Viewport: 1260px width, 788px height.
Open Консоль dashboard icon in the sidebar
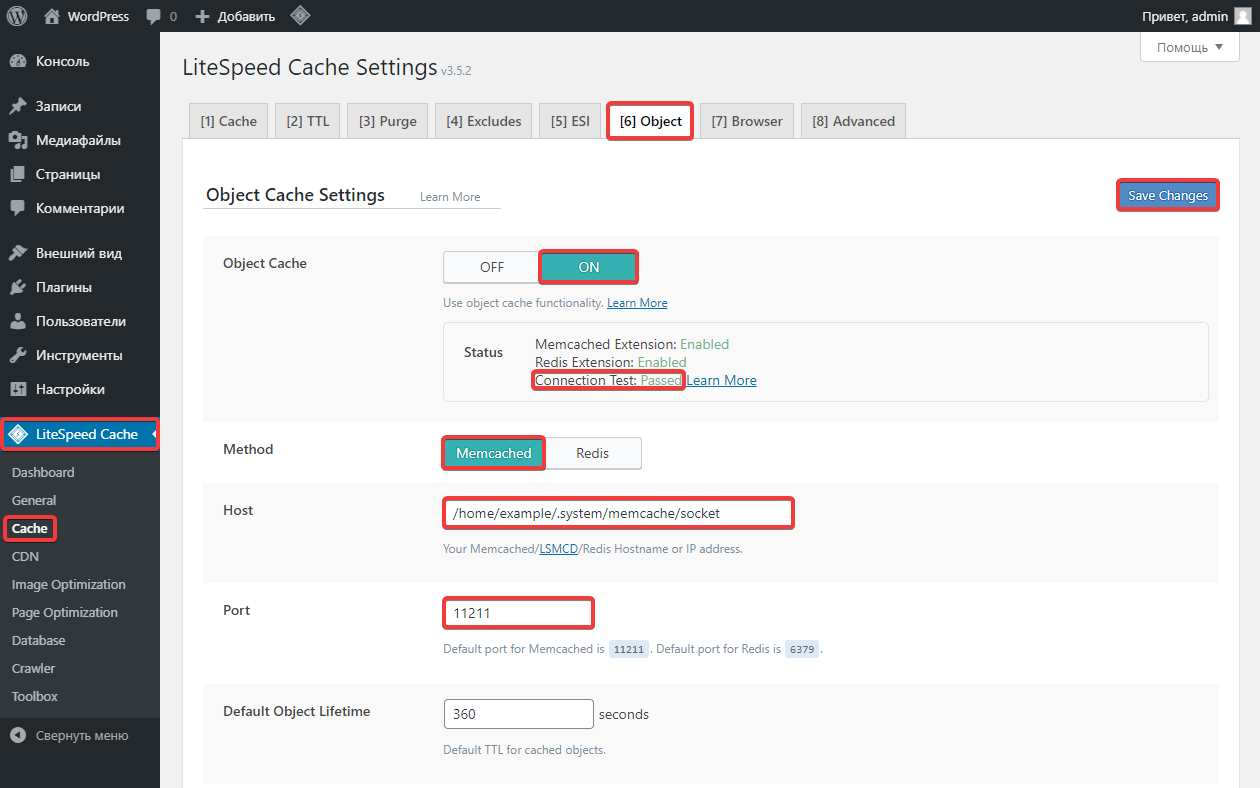point(18,61)
